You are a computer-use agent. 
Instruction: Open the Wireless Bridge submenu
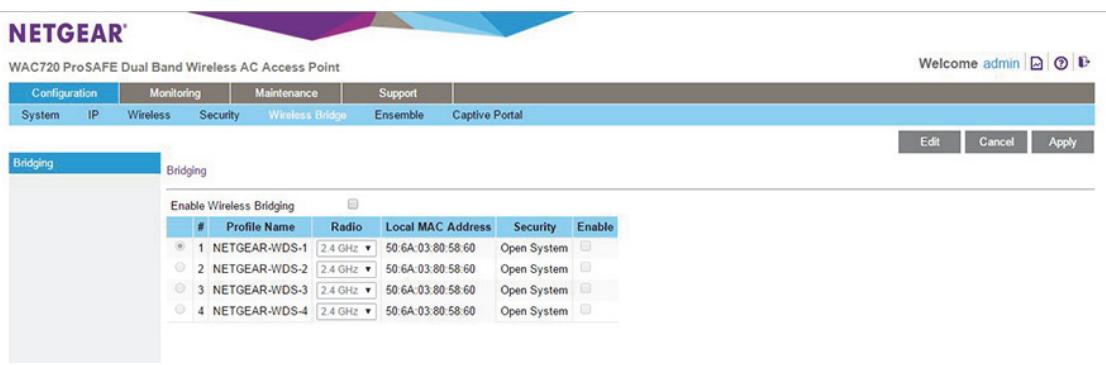pyautogui.click(x=307, y=115)
